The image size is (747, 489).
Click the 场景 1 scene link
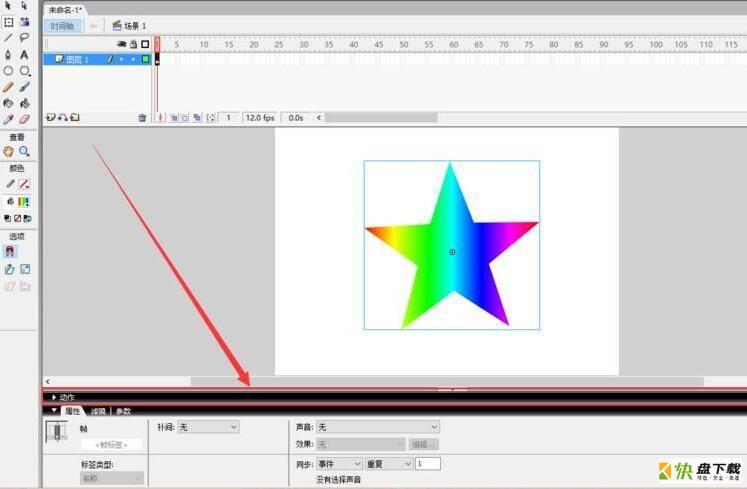[130, 26]
